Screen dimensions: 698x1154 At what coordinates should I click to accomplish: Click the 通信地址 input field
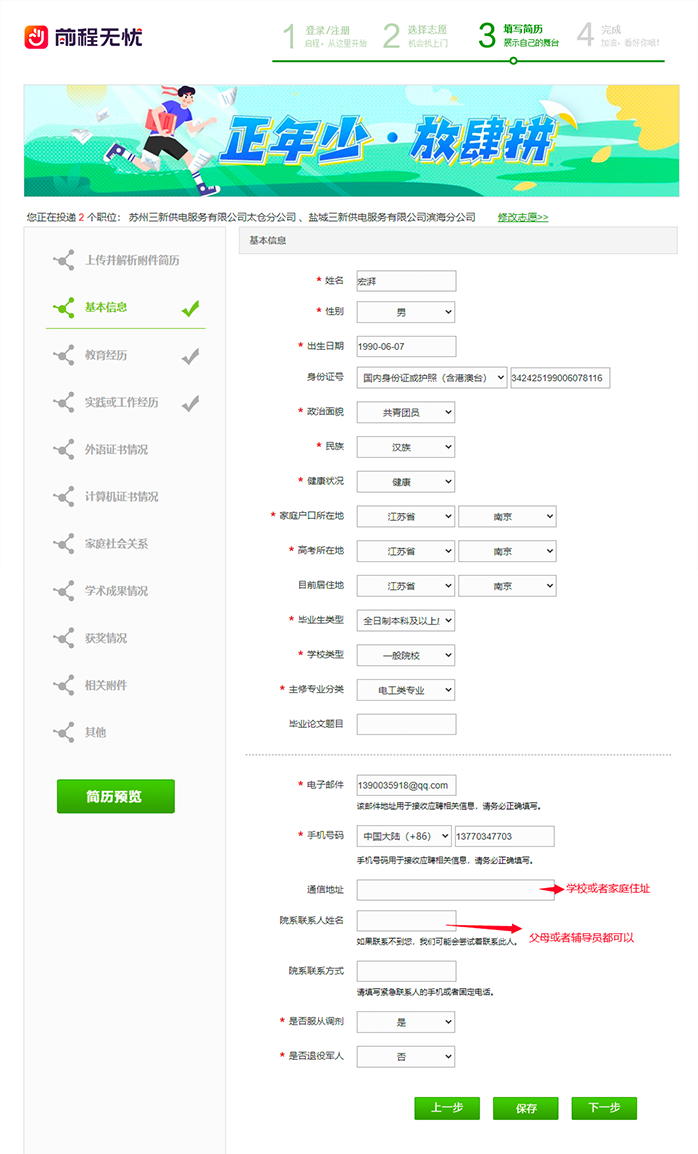(x=455, y=890)
